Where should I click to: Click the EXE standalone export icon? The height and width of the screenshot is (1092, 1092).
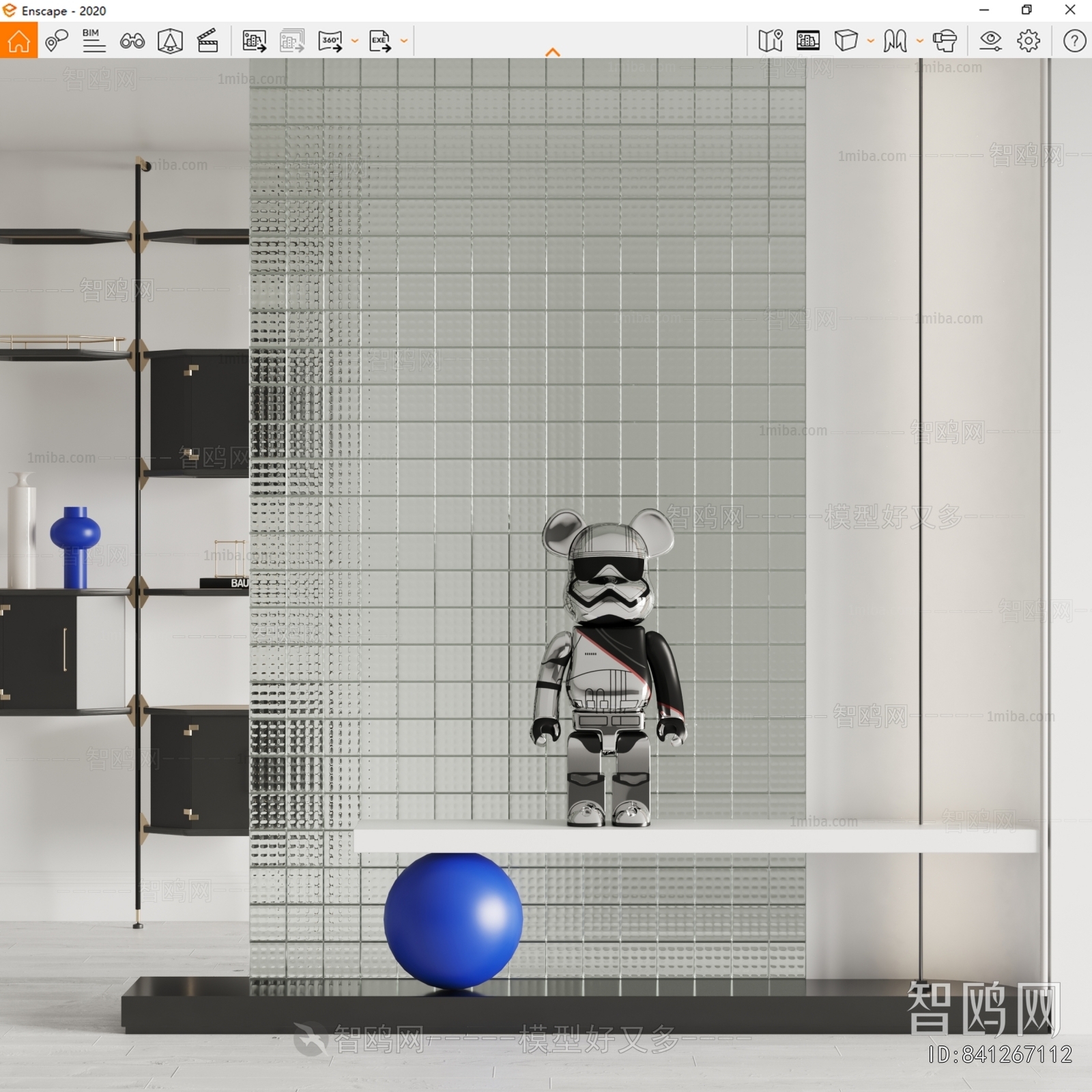click(x=380, y=41)
